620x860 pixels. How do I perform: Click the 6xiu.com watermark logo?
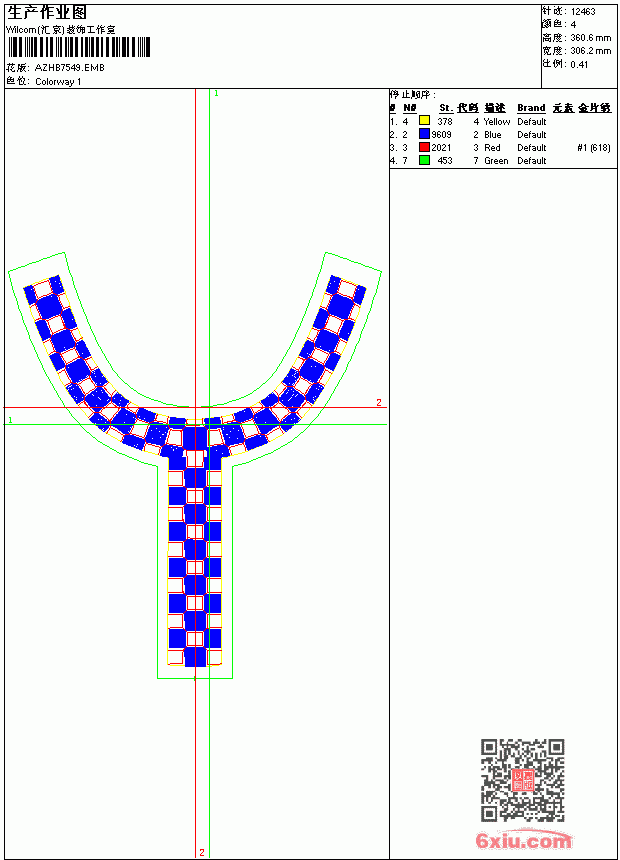point(524,840)
